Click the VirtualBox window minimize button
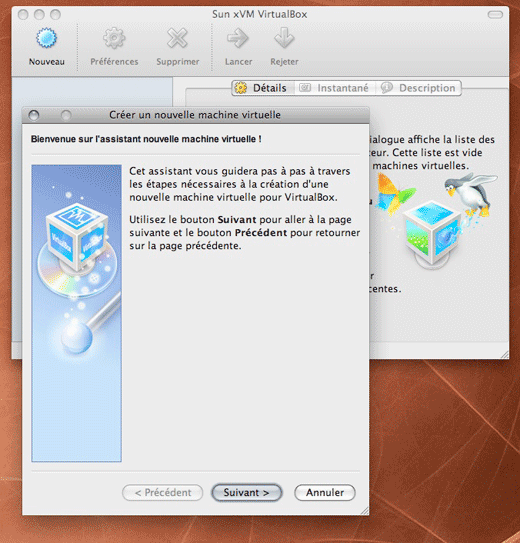Image resolution: width=520 pixels, height=543 pixels. (39, 15)
